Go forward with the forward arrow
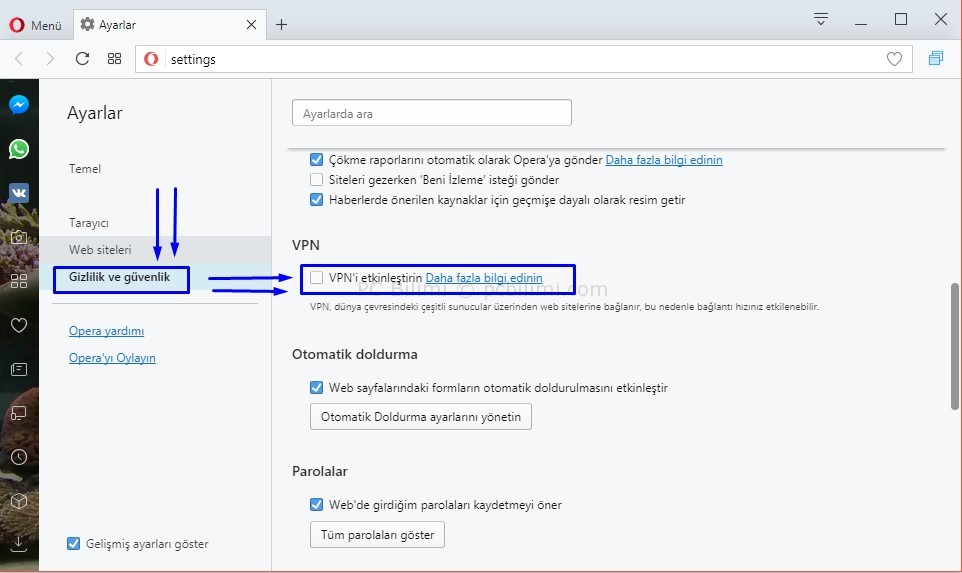Image resolution: width=962 pixels, height=573 pixels. click(50, 59)
